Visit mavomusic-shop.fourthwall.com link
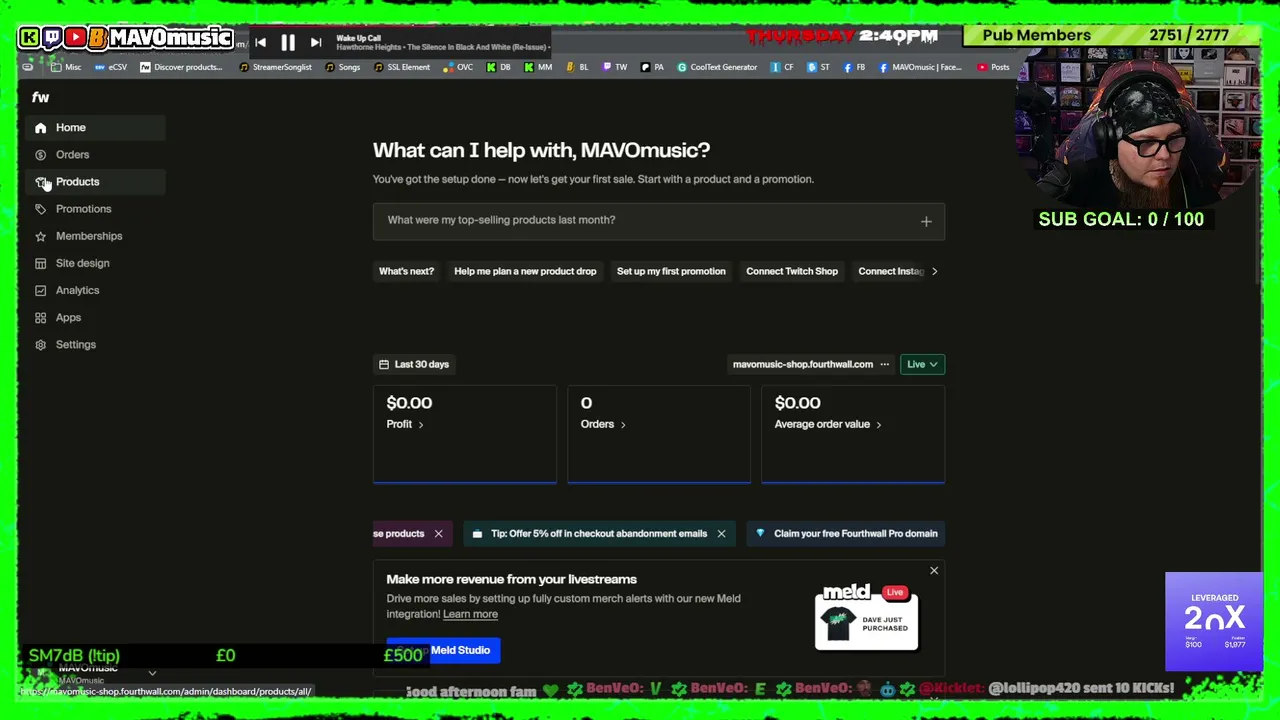The image size is (1280, 720). [803, 364]
